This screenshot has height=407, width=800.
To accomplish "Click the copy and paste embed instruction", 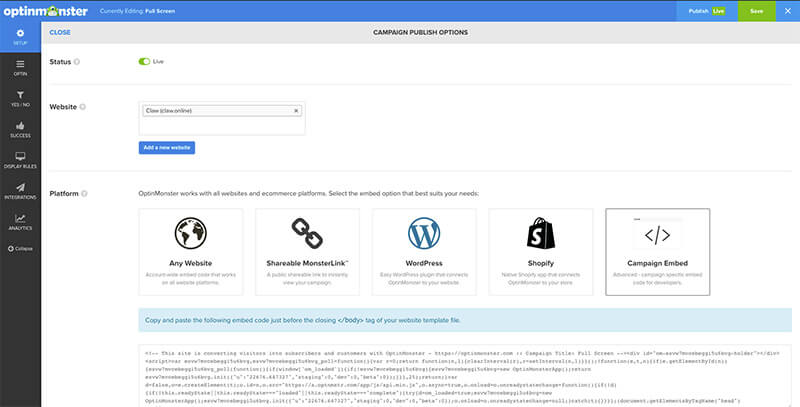I will [303, 320].
